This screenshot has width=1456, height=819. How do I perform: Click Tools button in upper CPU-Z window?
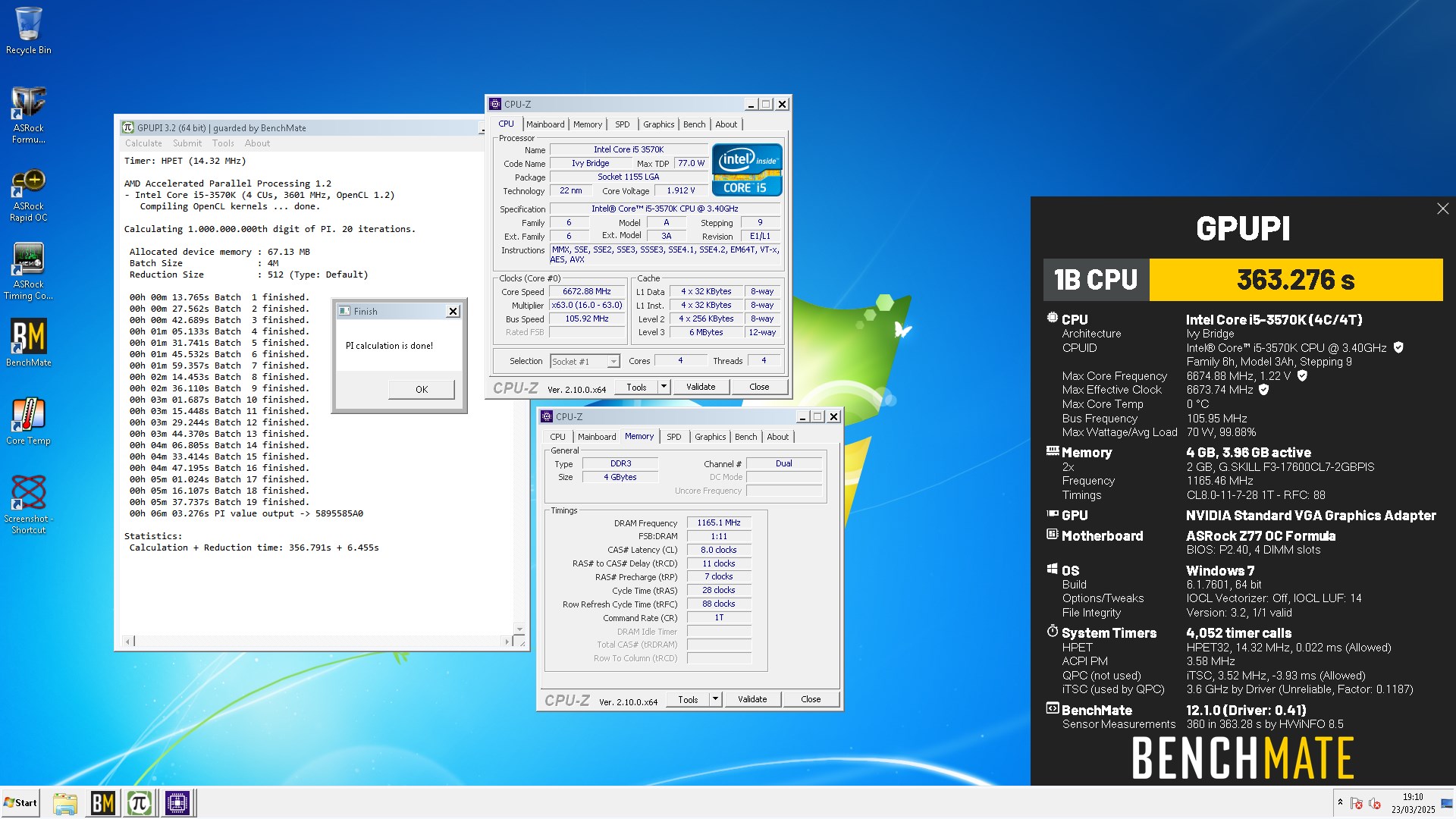[x=636, y=387]
